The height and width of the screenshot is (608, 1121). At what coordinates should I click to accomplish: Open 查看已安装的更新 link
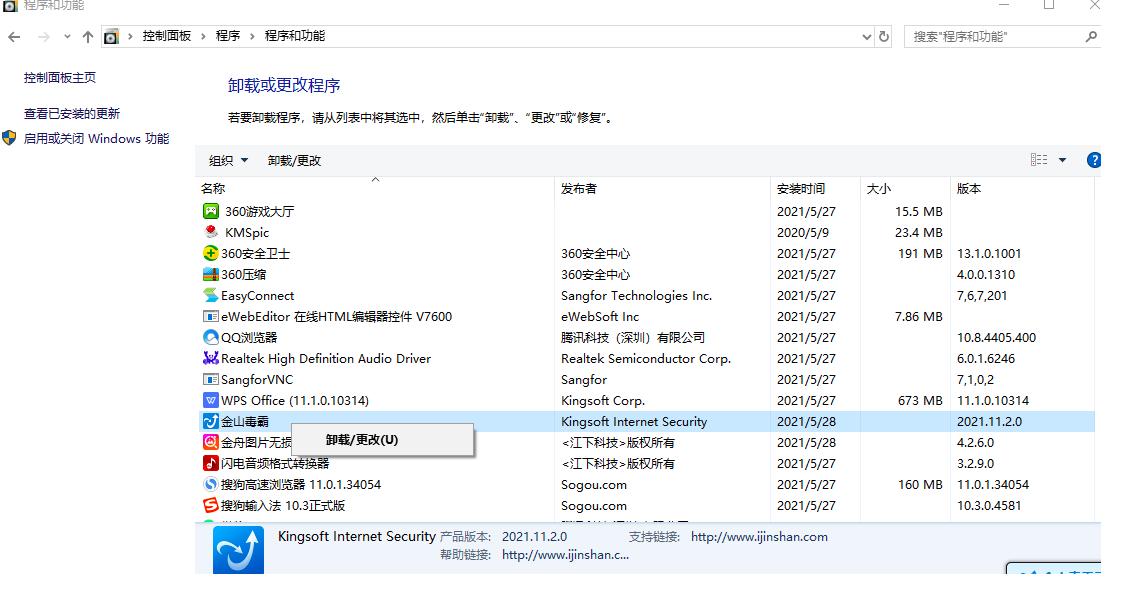click(71, 113)
